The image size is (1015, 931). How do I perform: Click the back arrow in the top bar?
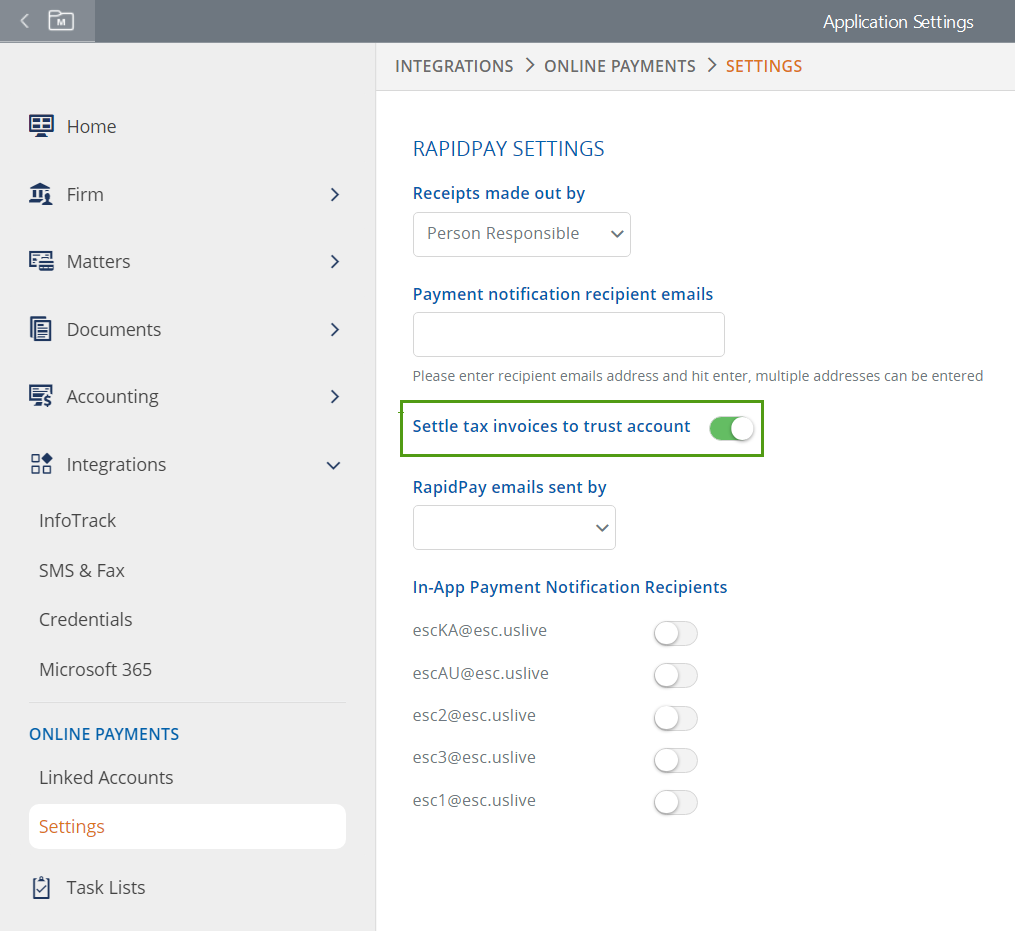pyautogui.click(x=25, y=20)
